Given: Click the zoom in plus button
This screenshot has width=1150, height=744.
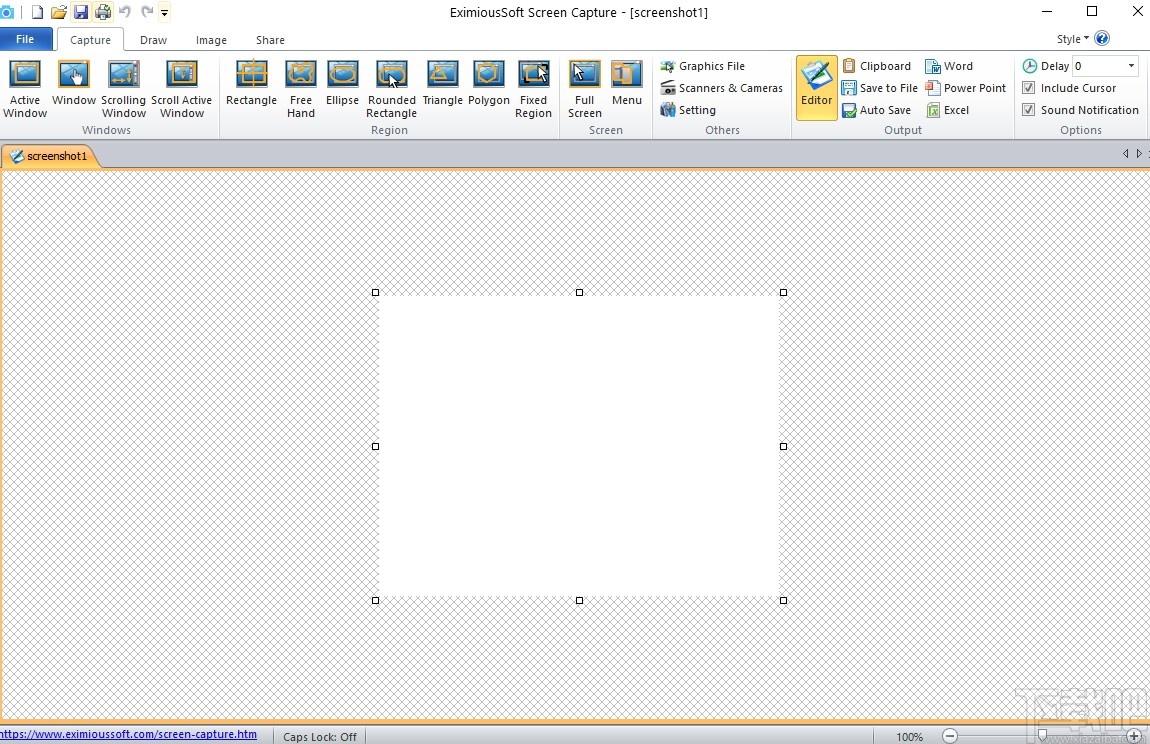Looking at the screenshot, I should (x=1134, y=736).
